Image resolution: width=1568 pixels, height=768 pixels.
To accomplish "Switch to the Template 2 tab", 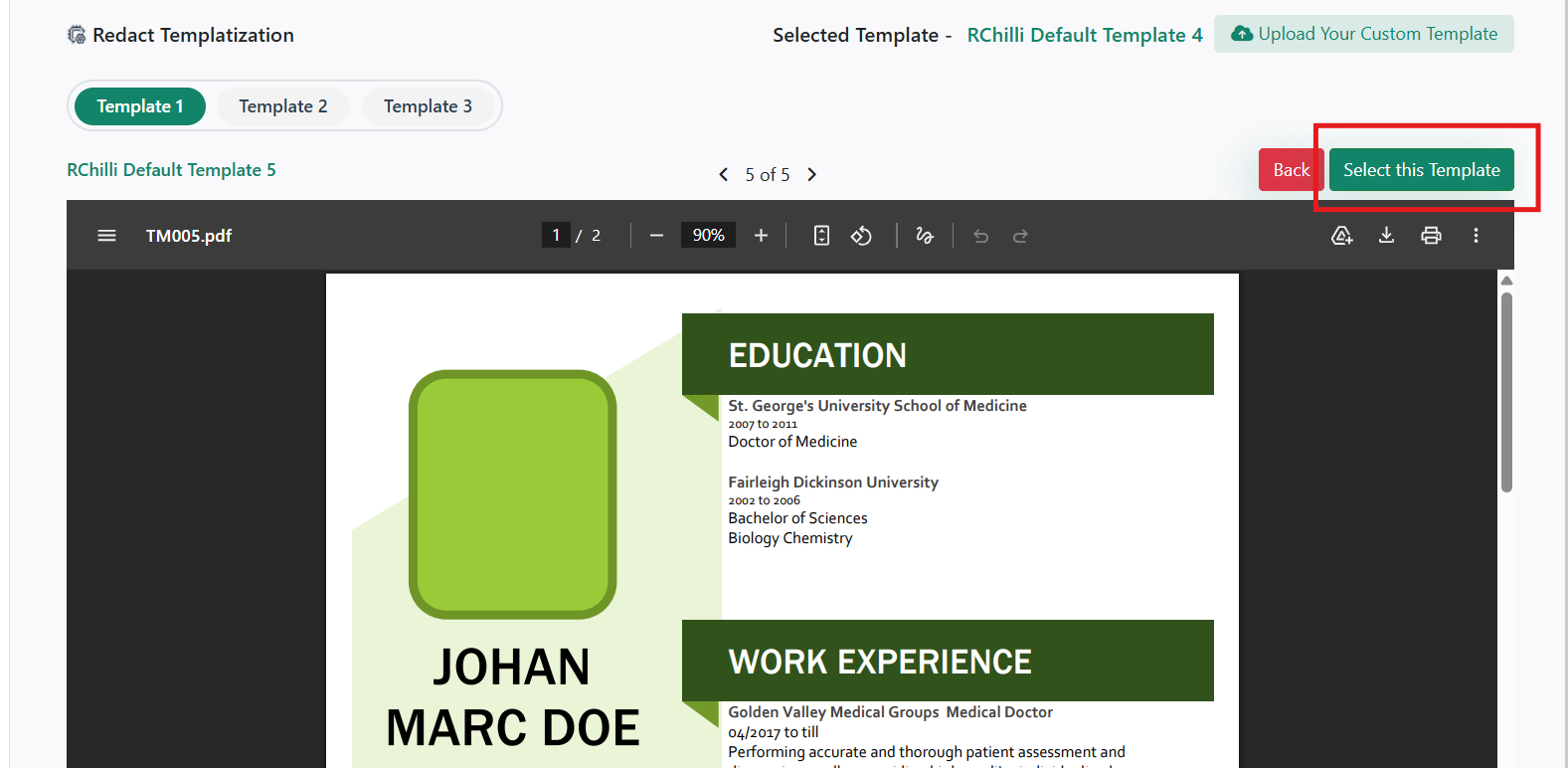I will [x=282, y=106].
